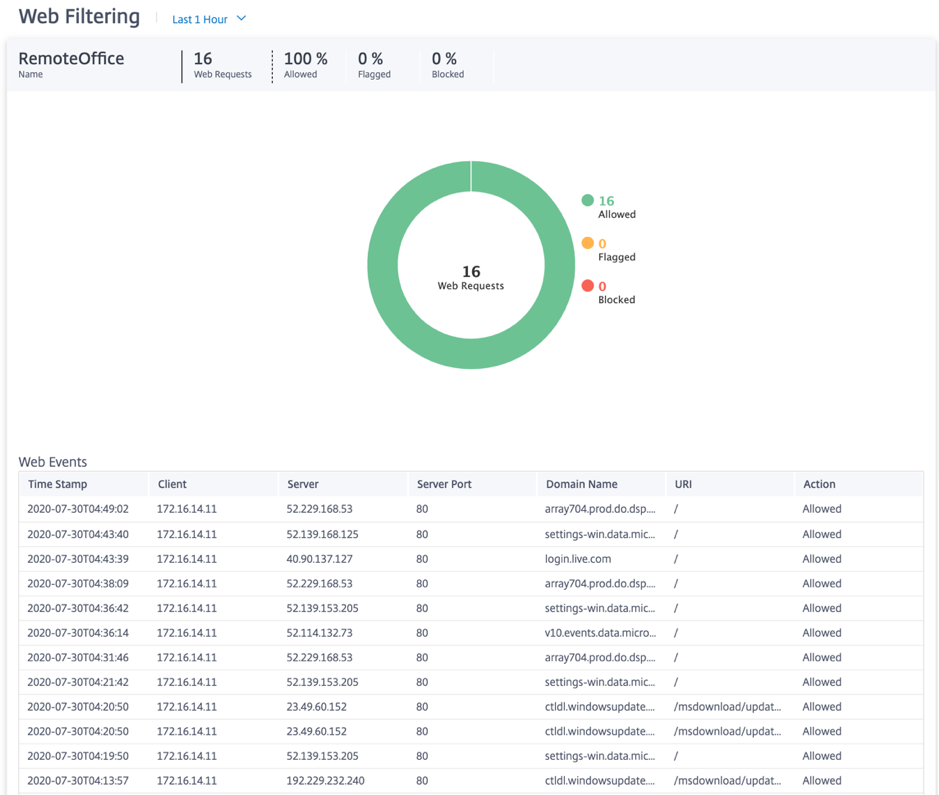Image resolution: width=939 pixels, height=795 pixels.
Task: Select the timestamp 2020-07-30T04:19:50
Action: click(78, 756)
